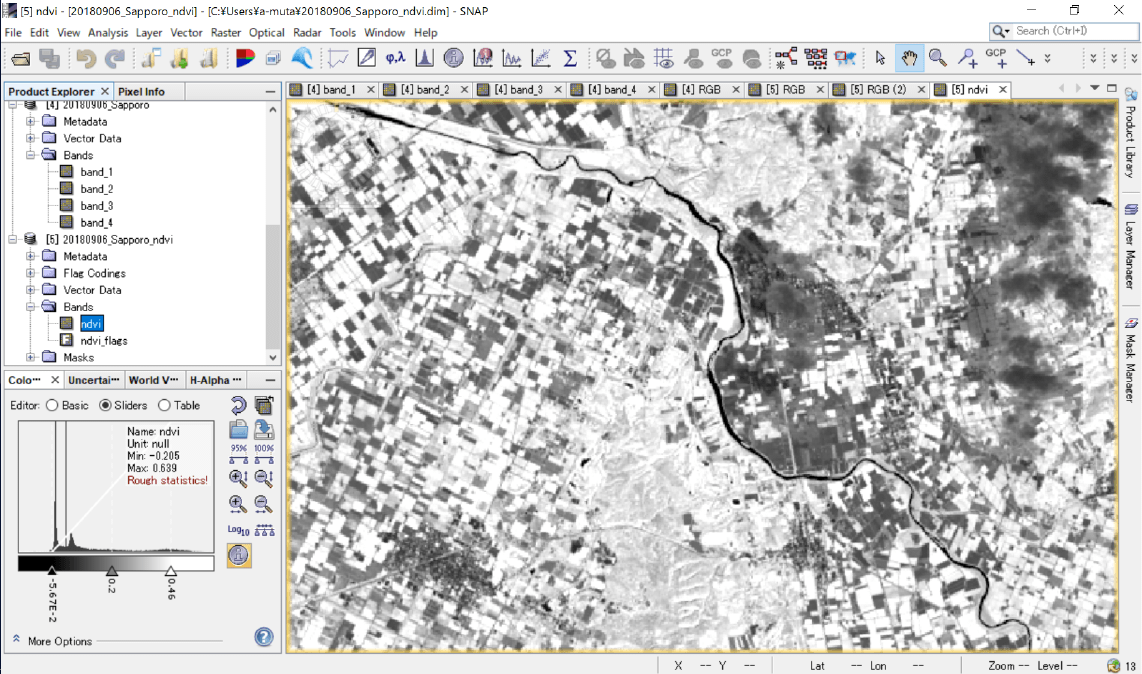Click the Zoom tool magnifier in toolbar
This screenshot has height=674, width=1142.
tap(937, 58)
